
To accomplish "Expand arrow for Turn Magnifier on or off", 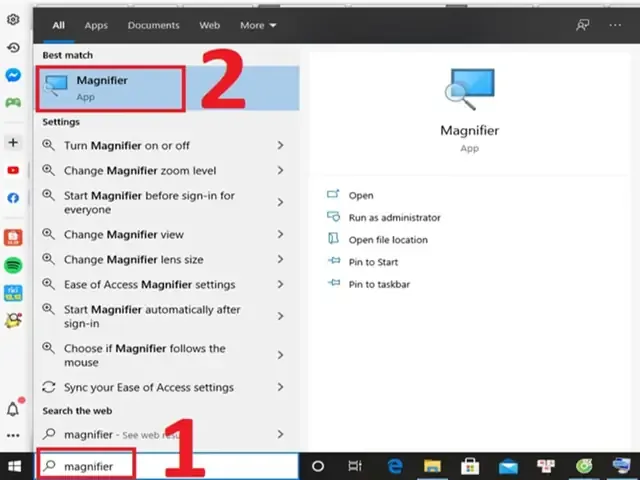I will tap(281, 146).
